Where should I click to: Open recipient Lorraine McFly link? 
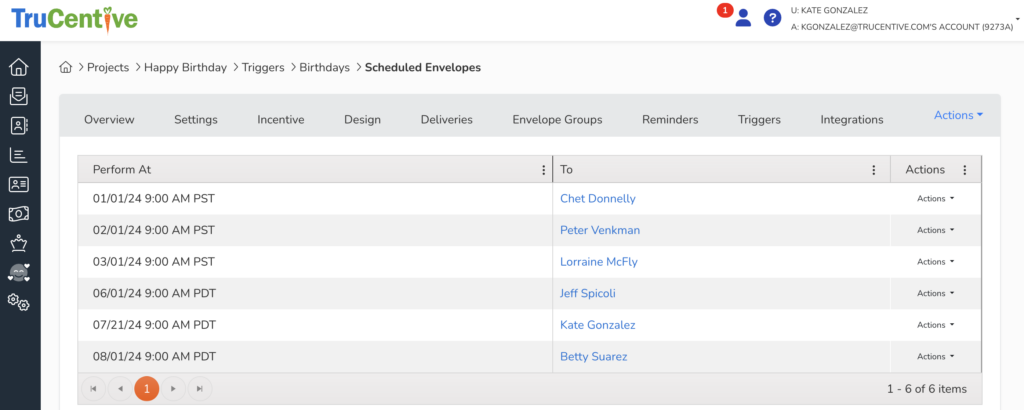598,262
